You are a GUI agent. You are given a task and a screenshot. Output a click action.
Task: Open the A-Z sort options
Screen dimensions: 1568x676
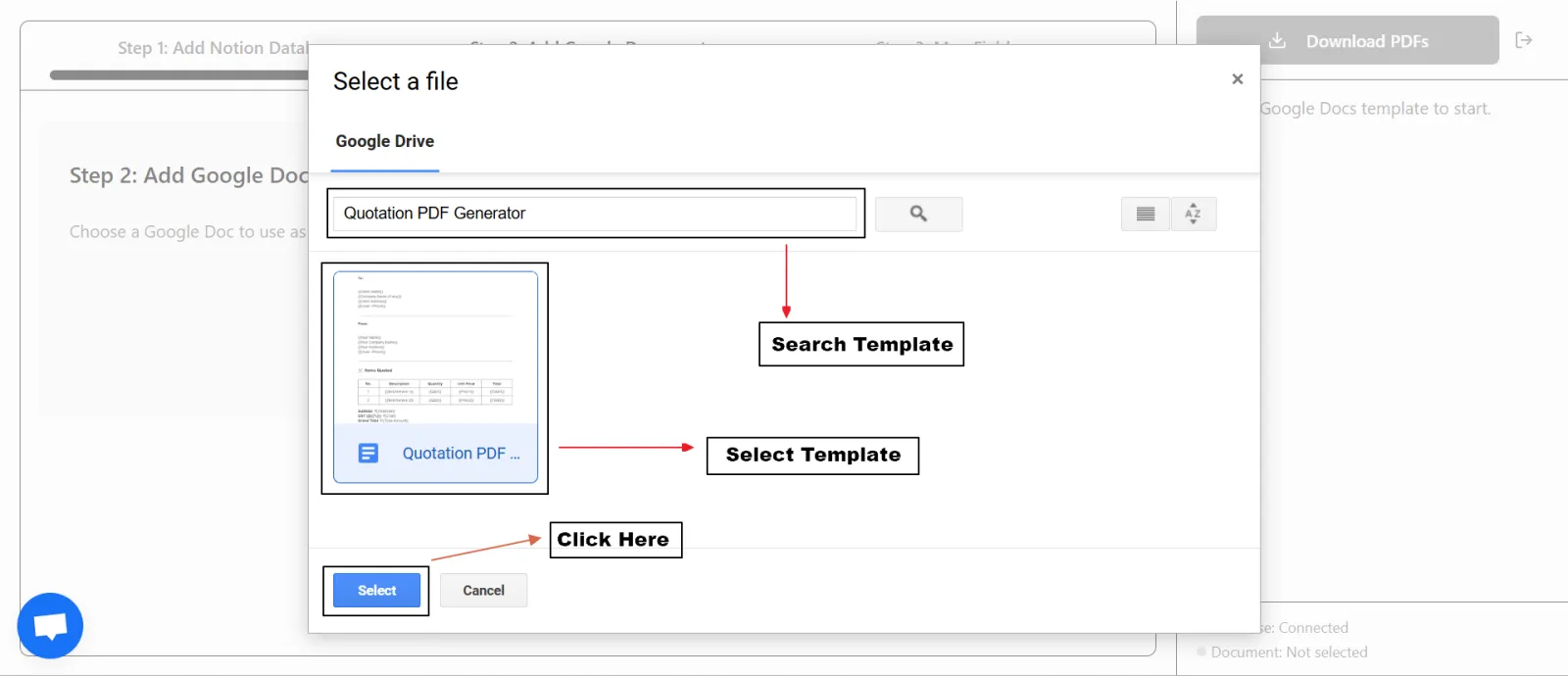1193,214
